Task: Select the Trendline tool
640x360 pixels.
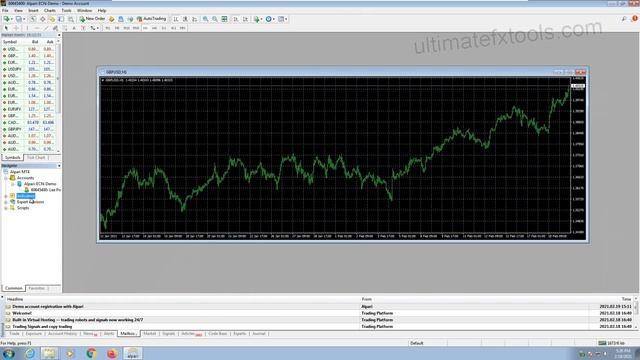Action: (46, 28)
